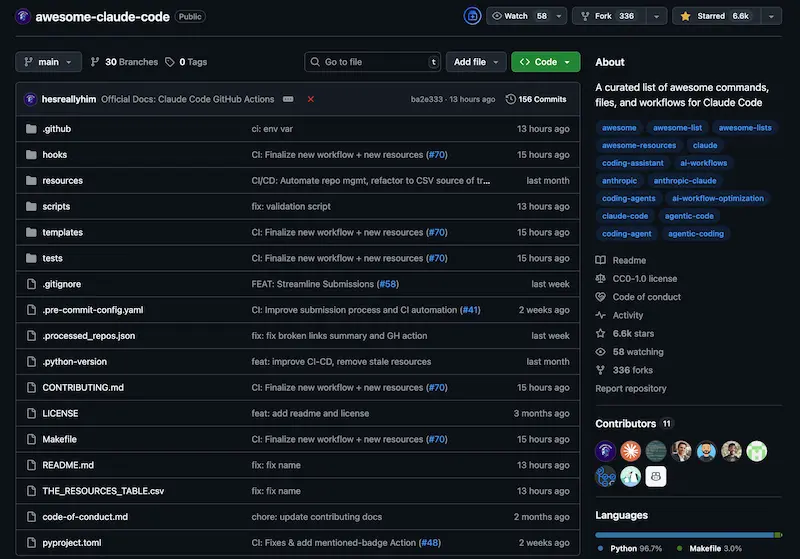Click hesreallyhim avatar in commit row
This screenshot has width=800, height=559.
tap(30, 99)
